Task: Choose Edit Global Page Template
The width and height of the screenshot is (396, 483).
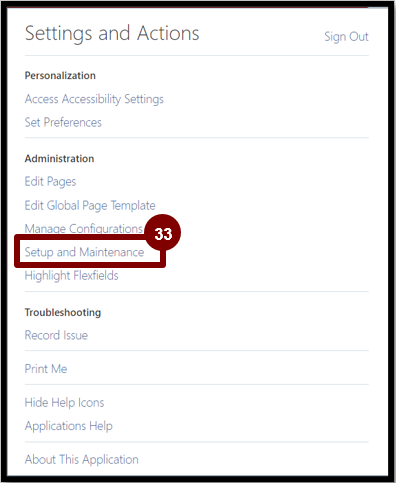Action: click(x=90, y=205)
